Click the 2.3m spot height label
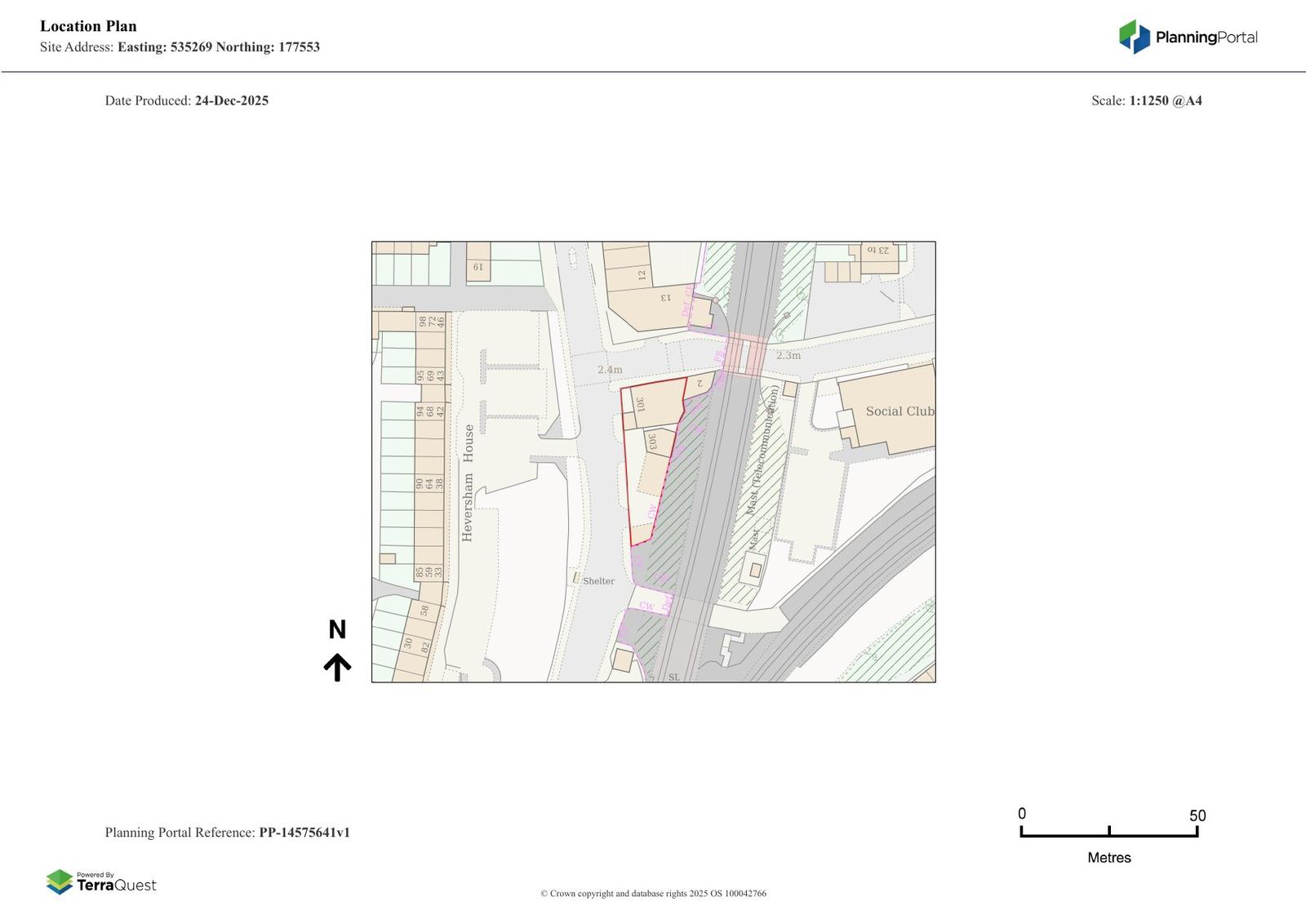 (x=788, y=355)
